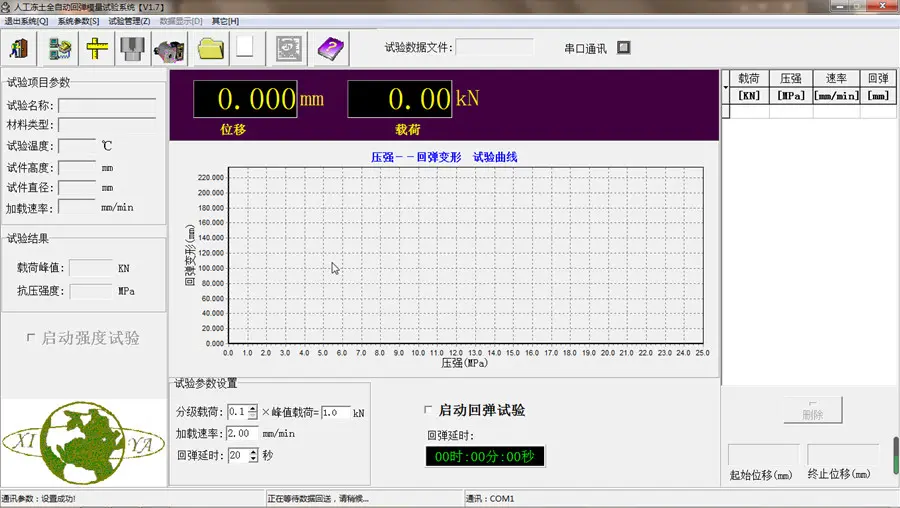Increase 回弹延时 with the up arrow
This screenshot has height=508, width=900.
coord(253,452)
